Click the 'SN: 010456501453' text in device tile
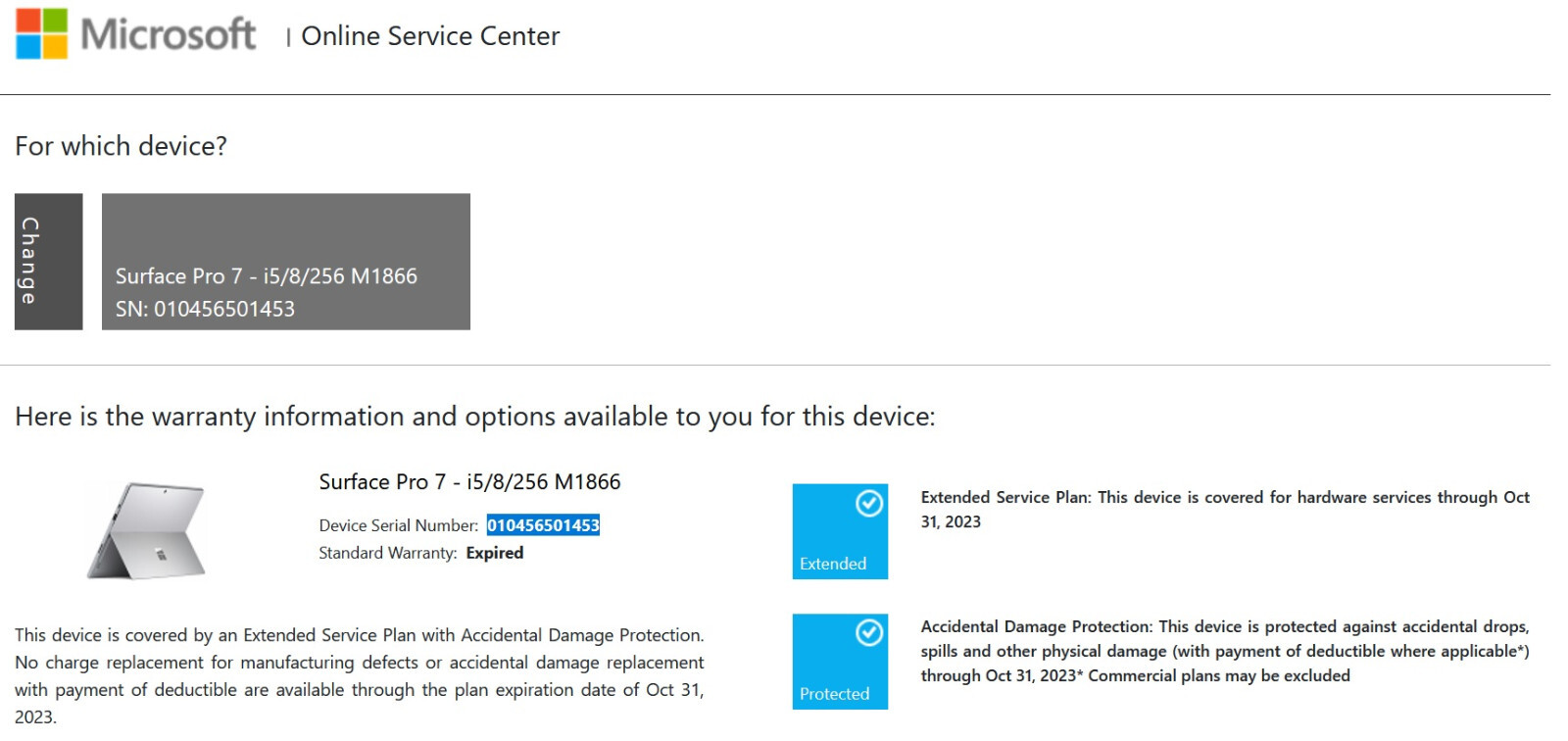The height and width of the screenshot is (741, 1568). (x=205, y=310)
